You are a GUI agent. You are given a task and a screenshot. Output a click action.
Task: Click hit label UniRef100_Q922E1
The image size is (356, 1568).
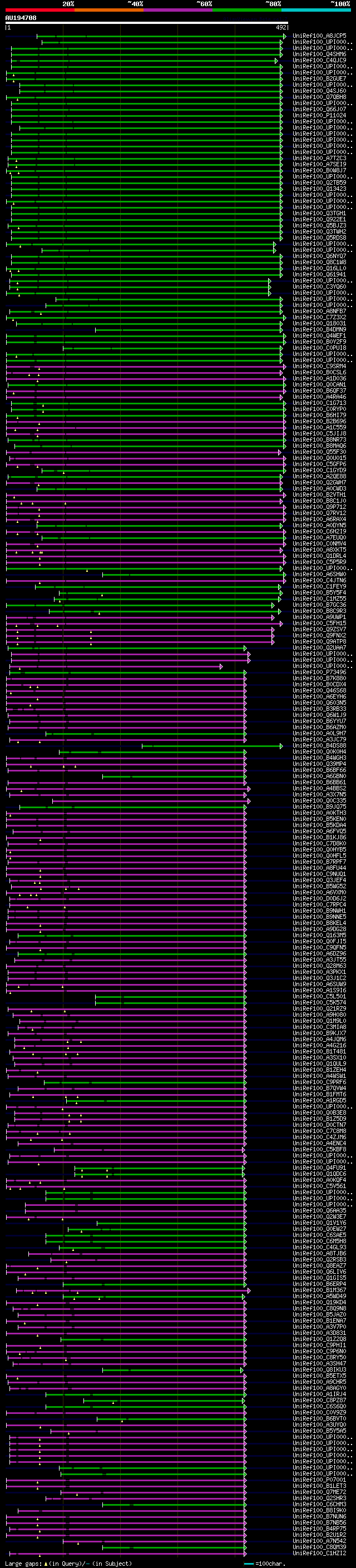[x=319, y=220]
